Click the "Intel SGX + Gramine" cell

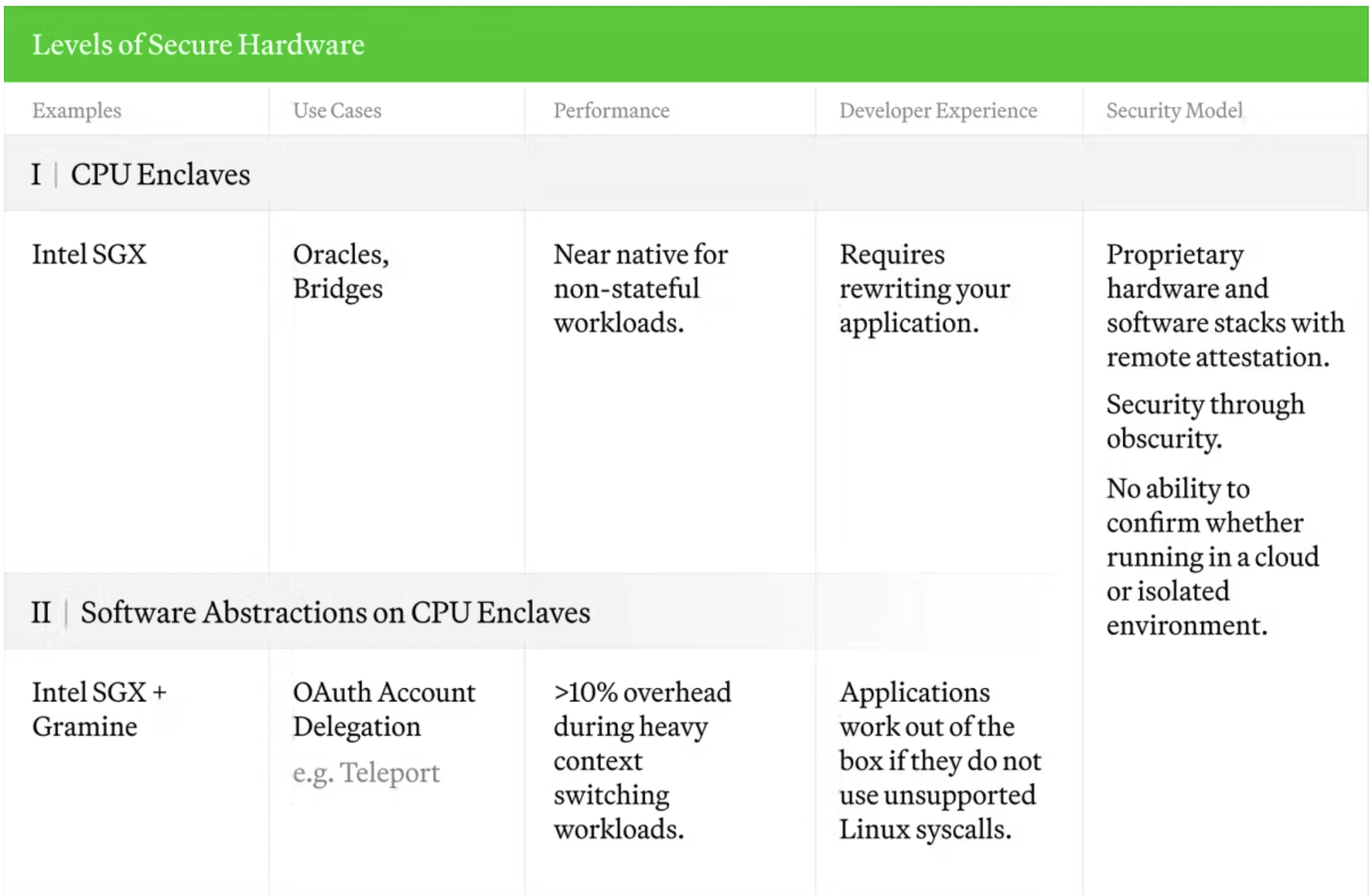[99, 709]
